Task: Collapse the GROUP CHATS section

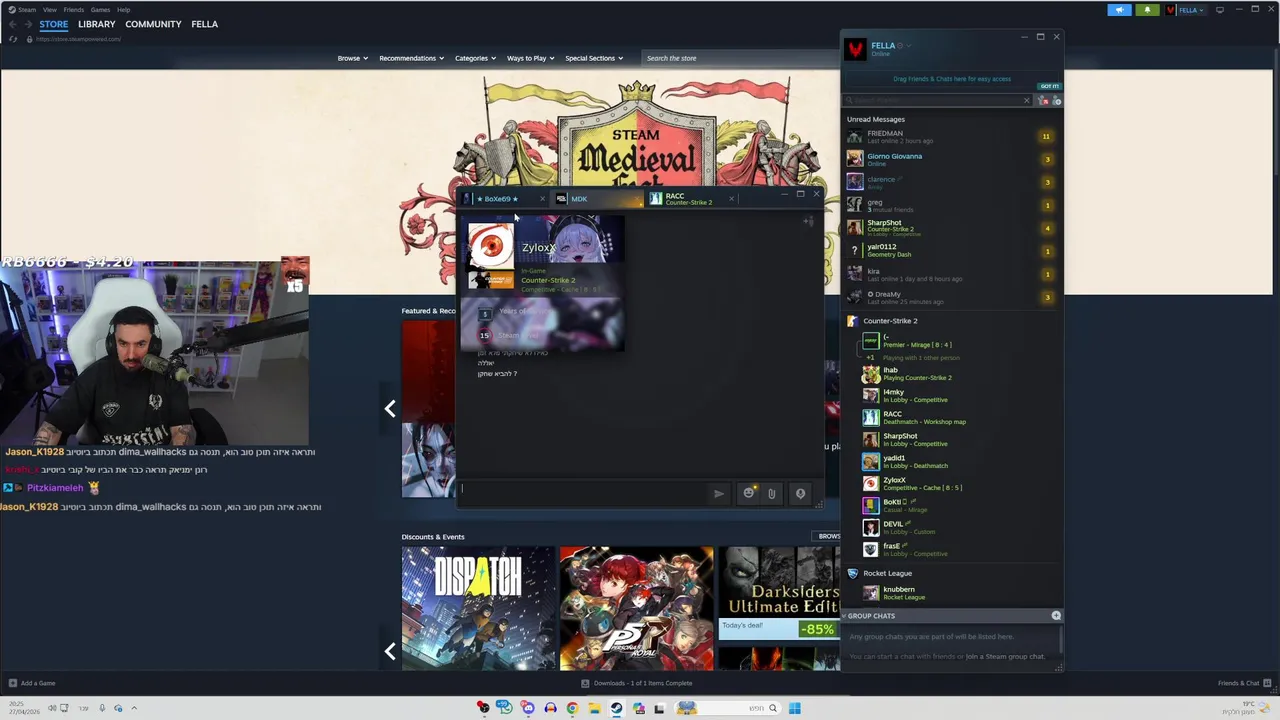Action: coord(870,616)
